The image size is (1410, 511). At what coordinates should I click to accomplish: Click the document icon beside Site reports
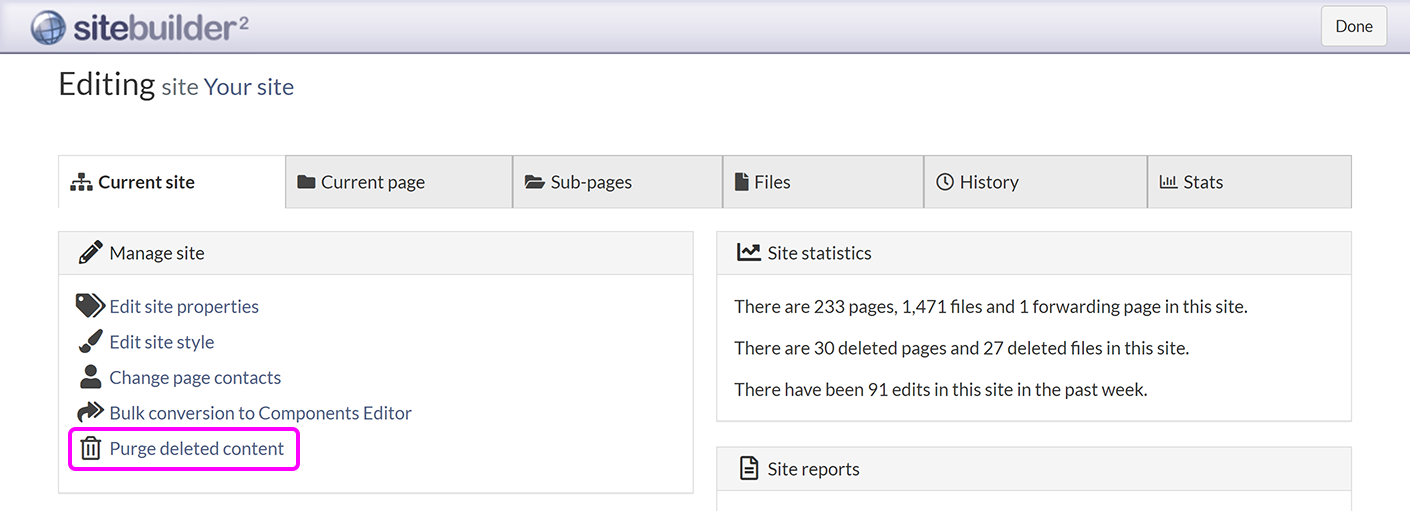point(748,469)
